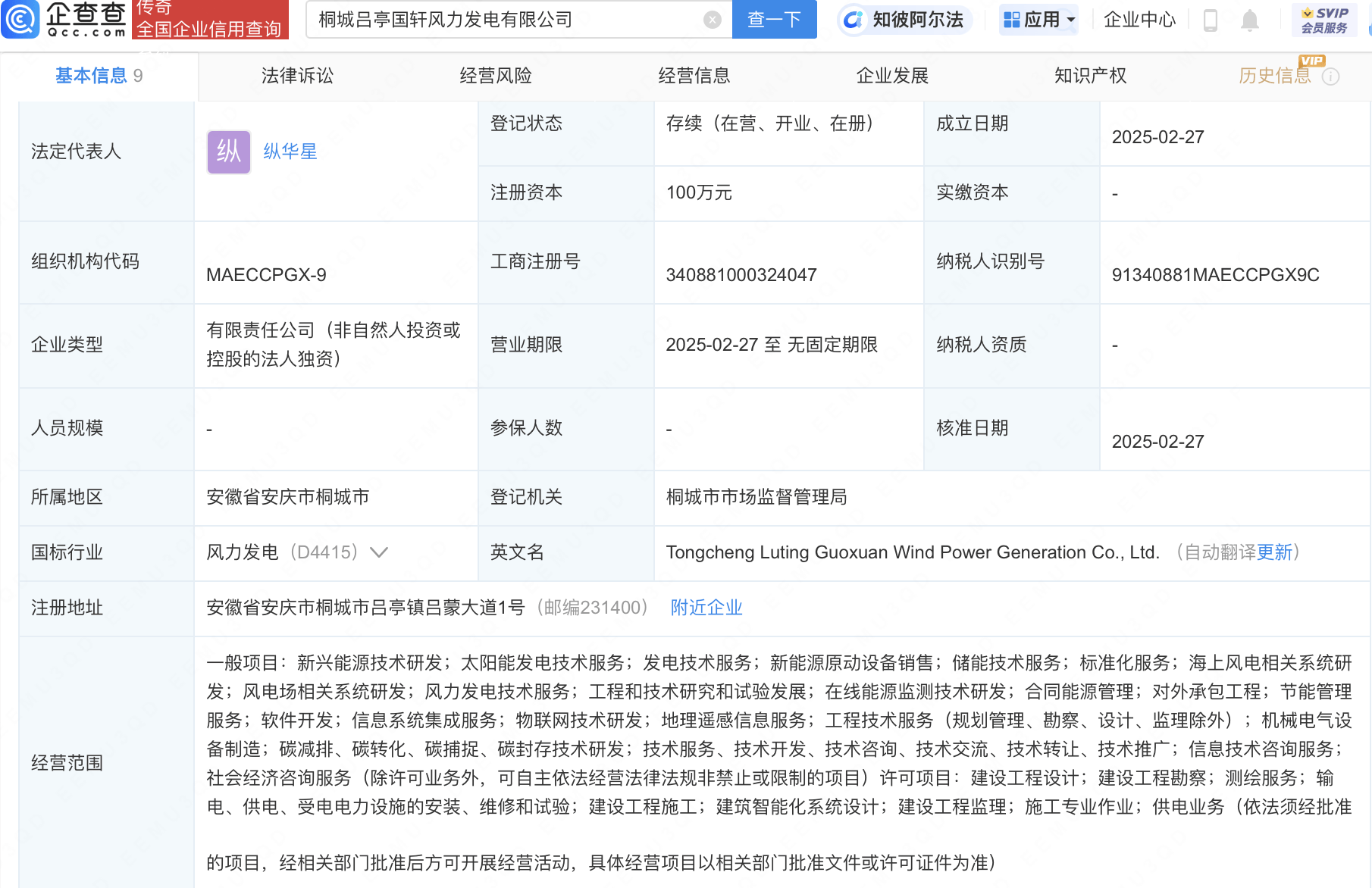
Task: Switch to the 法律诉讼 tab
Action: [x=297, y=76]
